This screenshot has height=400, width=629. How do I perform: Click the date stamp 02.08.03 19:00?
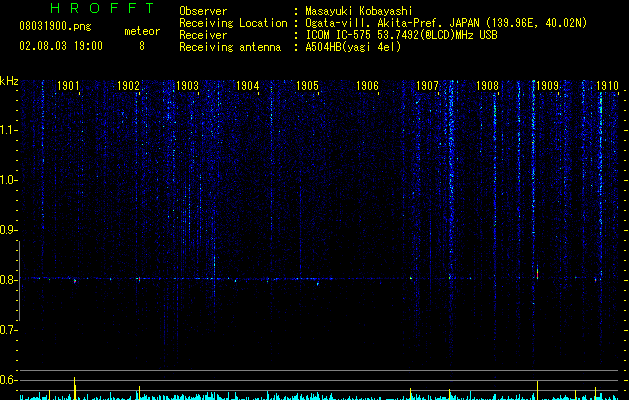[x=61, y=46]
